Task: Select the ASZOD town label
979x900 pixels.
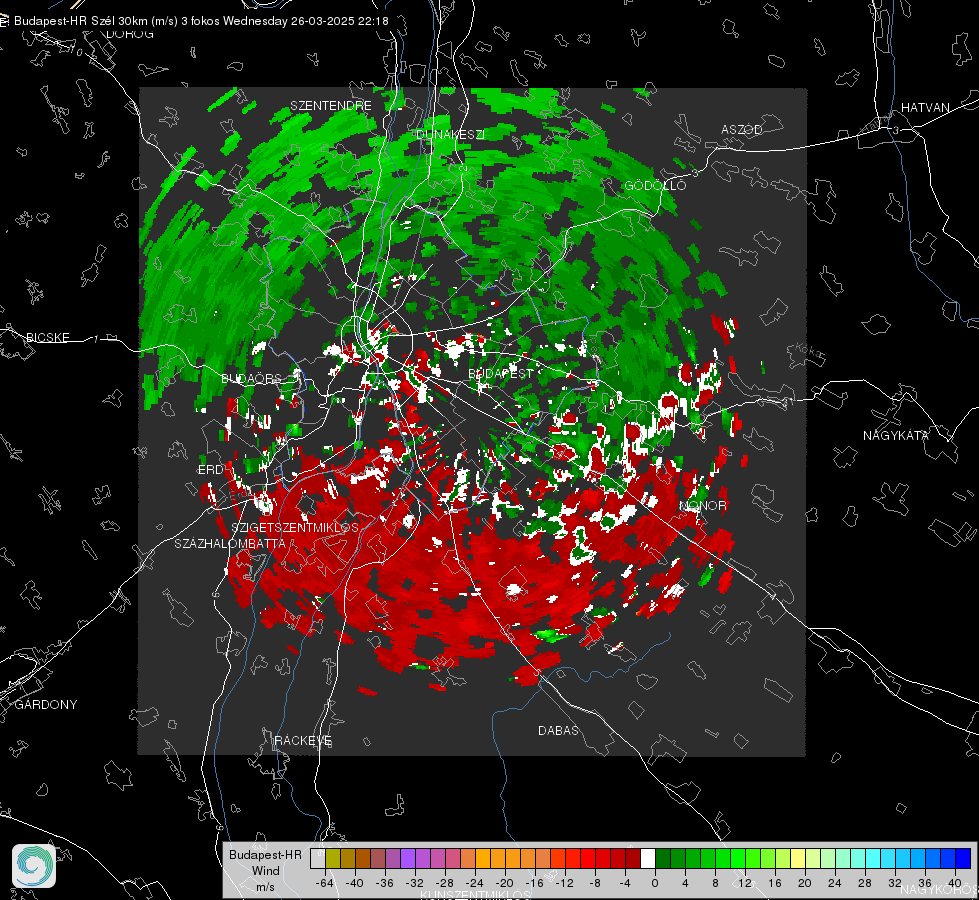Action: pos(742,129)
